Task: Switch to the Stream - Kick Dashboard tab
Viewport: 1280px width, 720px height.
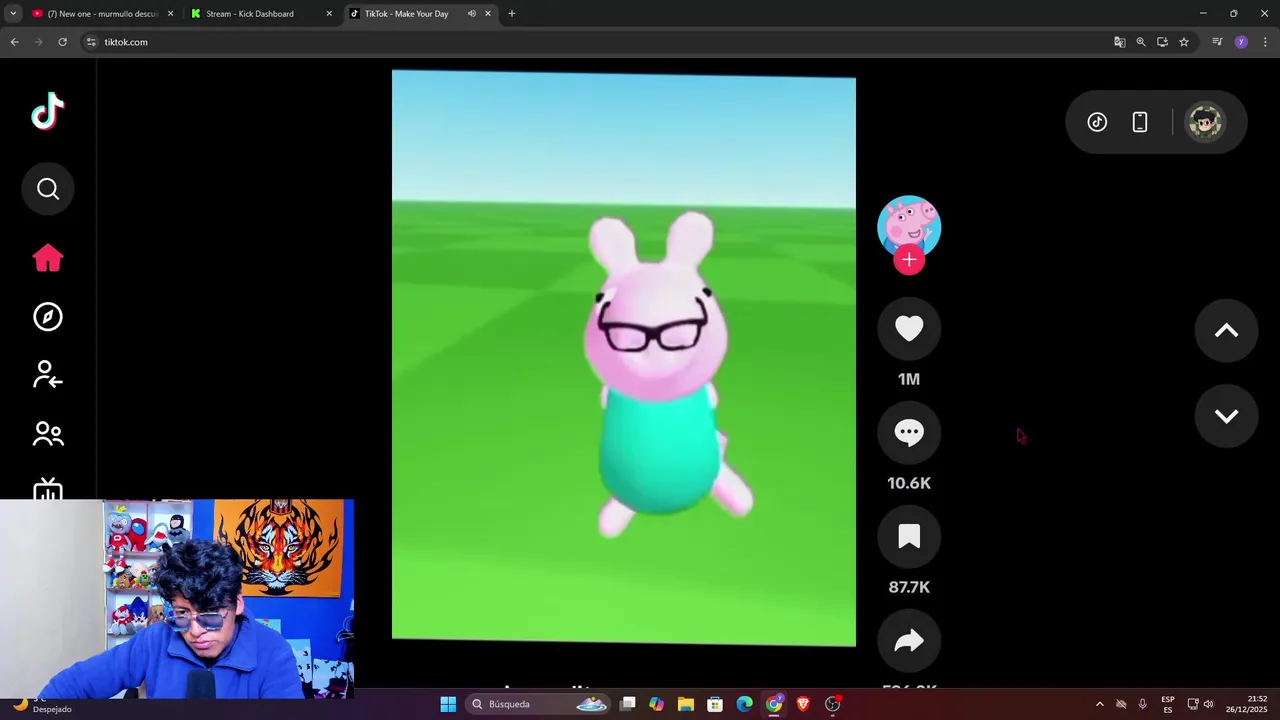Action: tap(260, 14)
